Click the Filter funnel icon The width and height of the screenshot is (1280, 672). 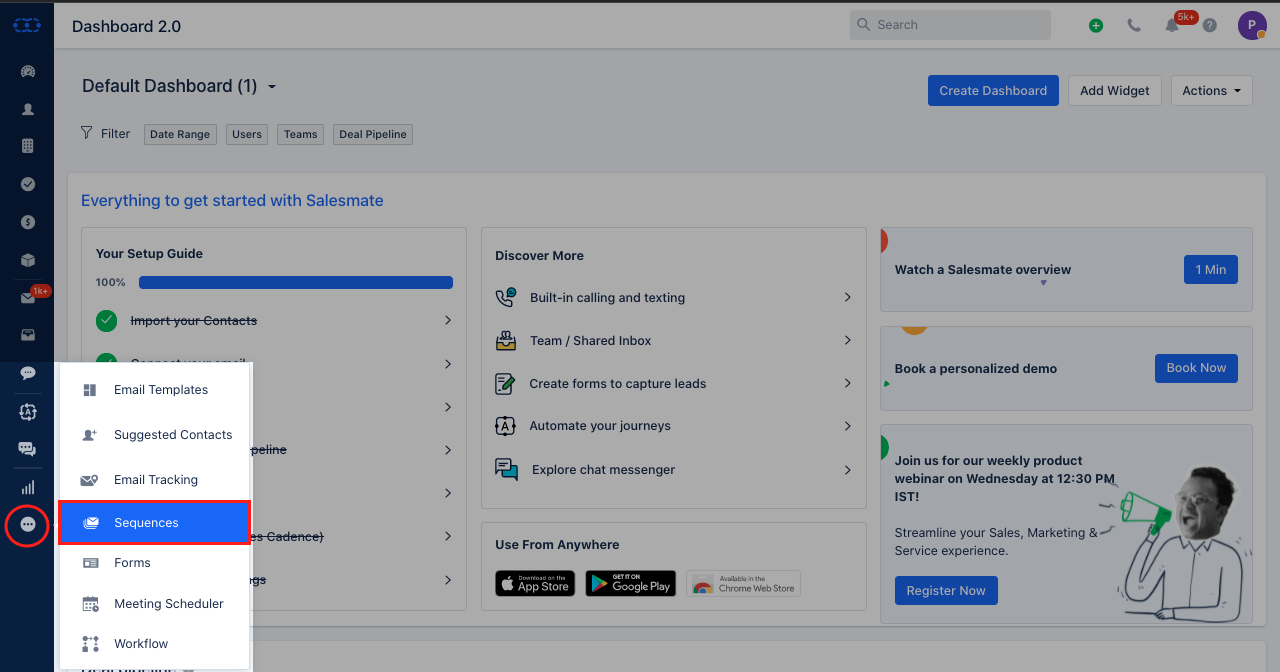87,133
